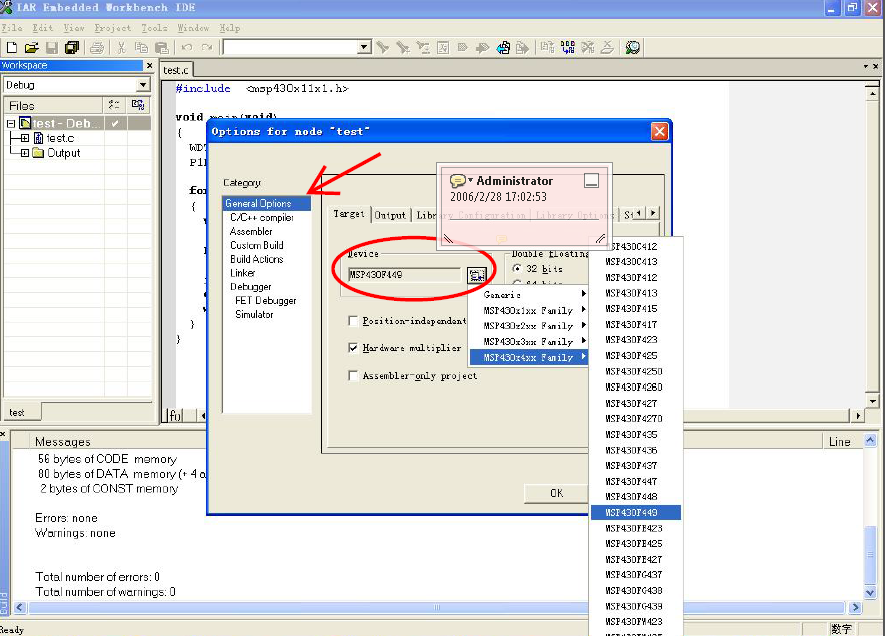The width and height of the screenshot is (885, 636).
Task: Click OK in the Options dialog
Action: click(557, 493)
